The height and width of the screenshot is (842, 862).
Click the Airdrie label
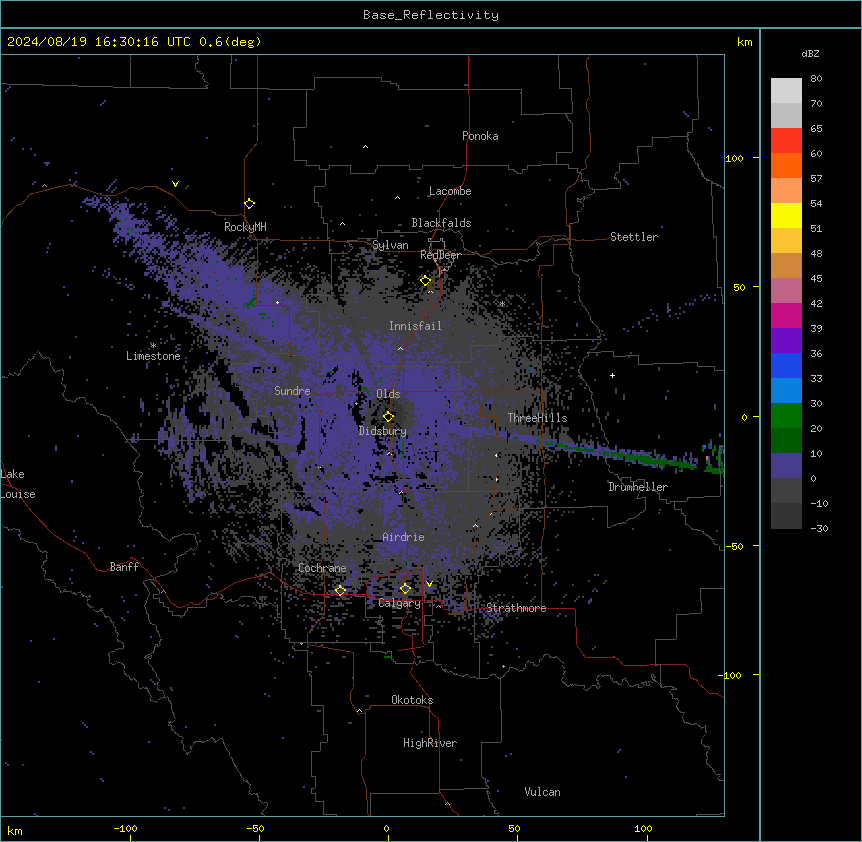pyautogui.click(x=403, y=537)
